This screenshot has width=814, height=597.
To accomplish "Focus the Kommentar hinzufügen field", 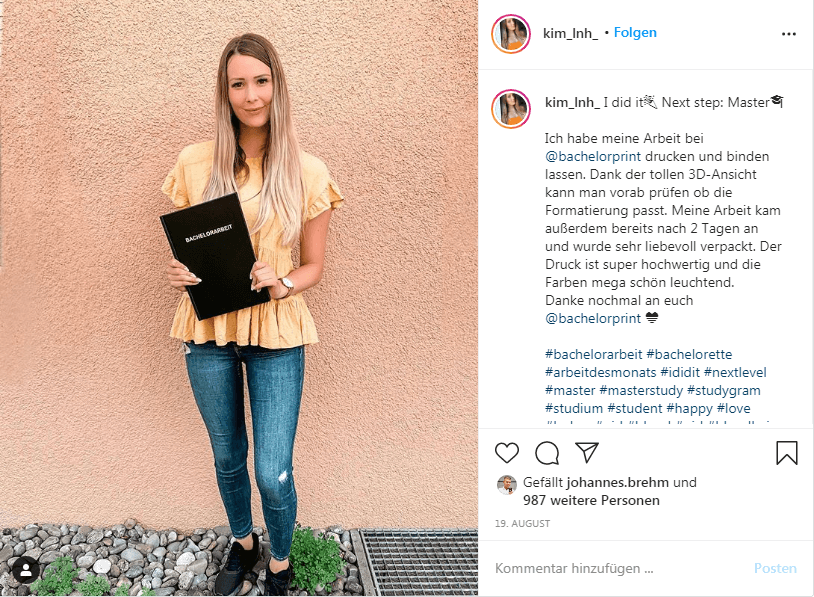I will pos(618,568).
